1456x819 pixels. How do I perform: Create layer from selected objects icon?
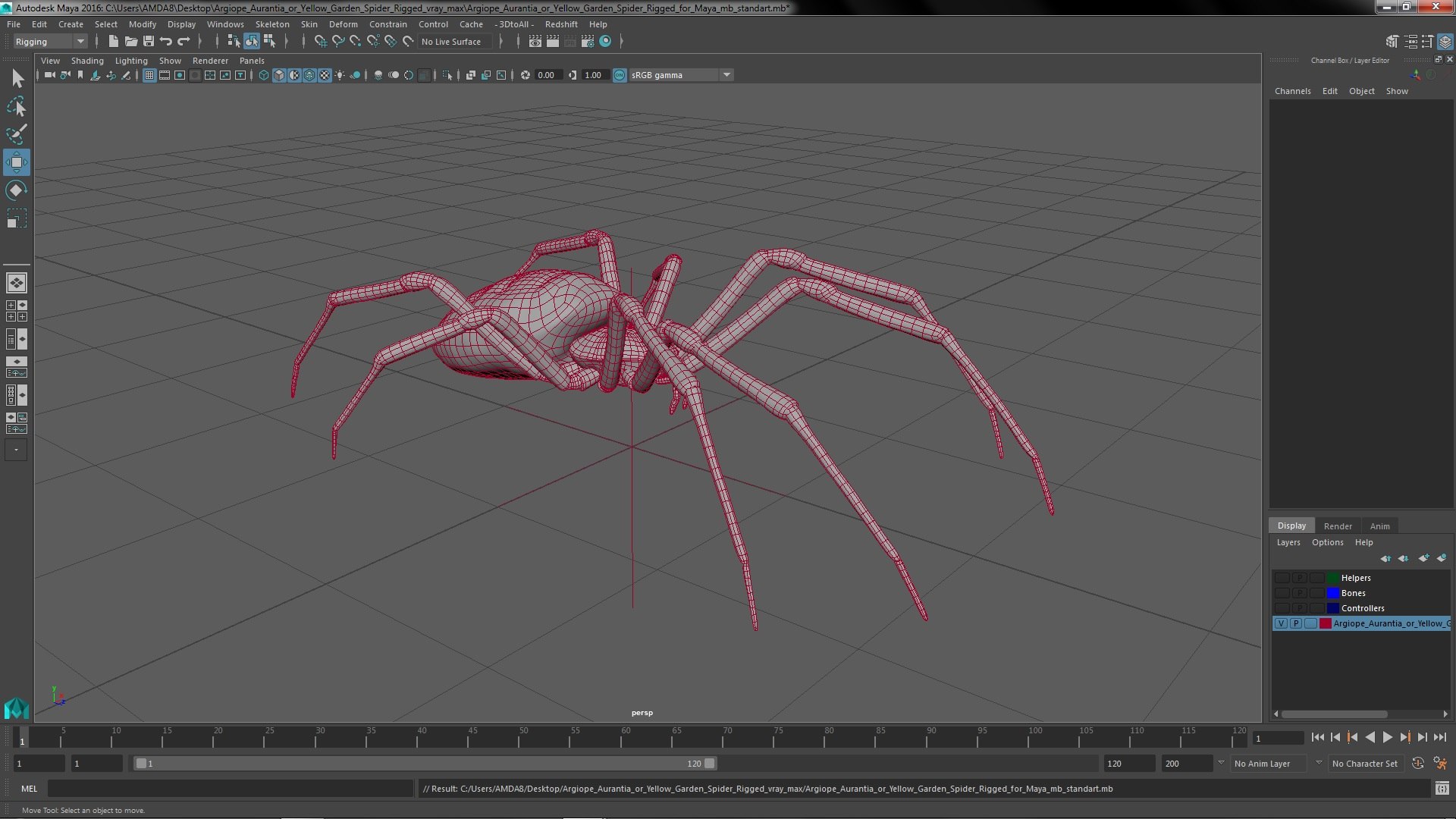point(1442,558)
